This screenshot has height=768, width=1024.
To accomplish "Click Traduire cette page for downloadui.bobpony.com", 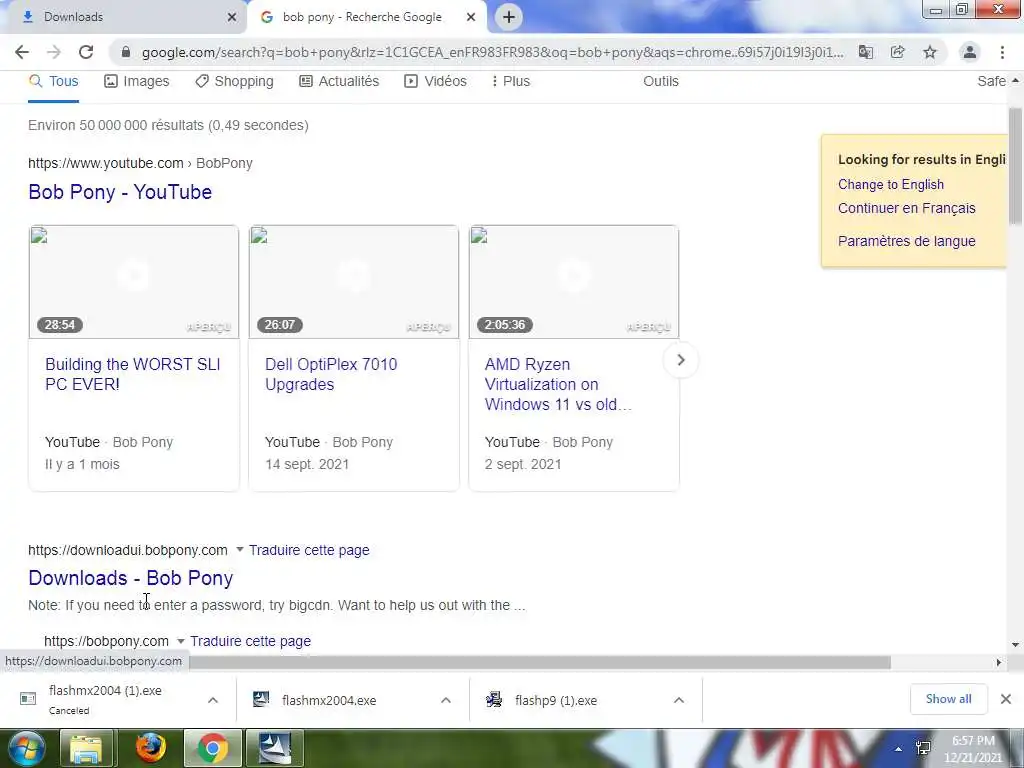I will 309,550.
